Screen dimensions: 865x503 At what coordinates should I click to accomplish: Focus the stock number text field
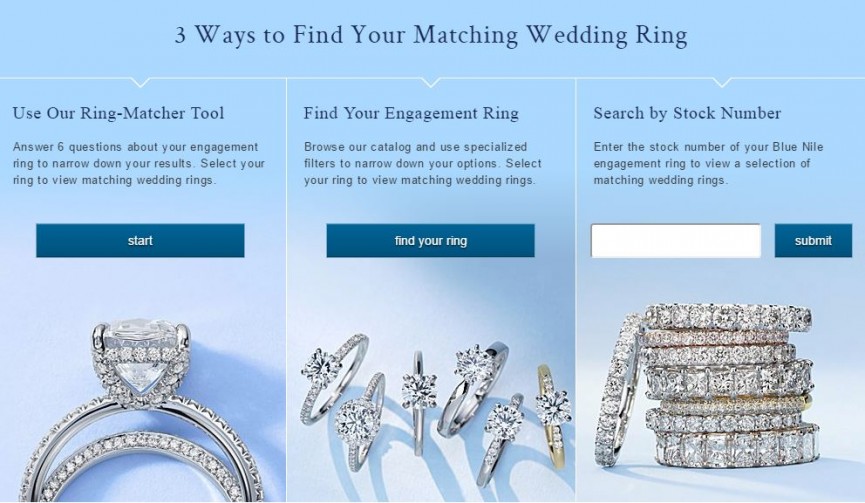[x=676, y=240]
